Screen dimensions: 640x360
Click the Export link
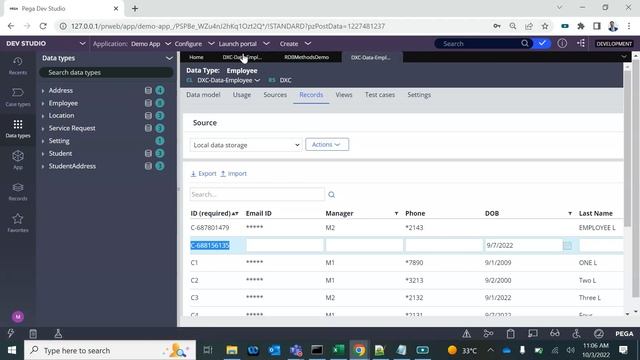pos(203,173)
